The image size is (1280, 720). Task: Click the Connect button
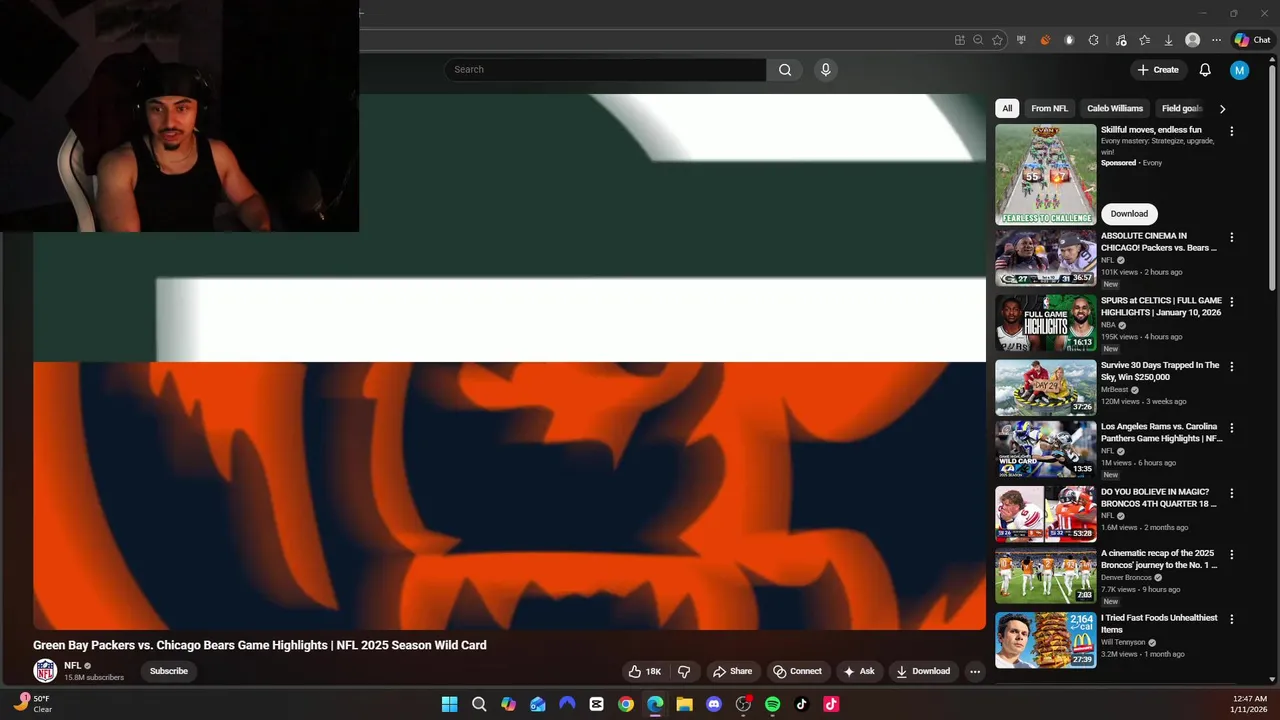(798, 671)
